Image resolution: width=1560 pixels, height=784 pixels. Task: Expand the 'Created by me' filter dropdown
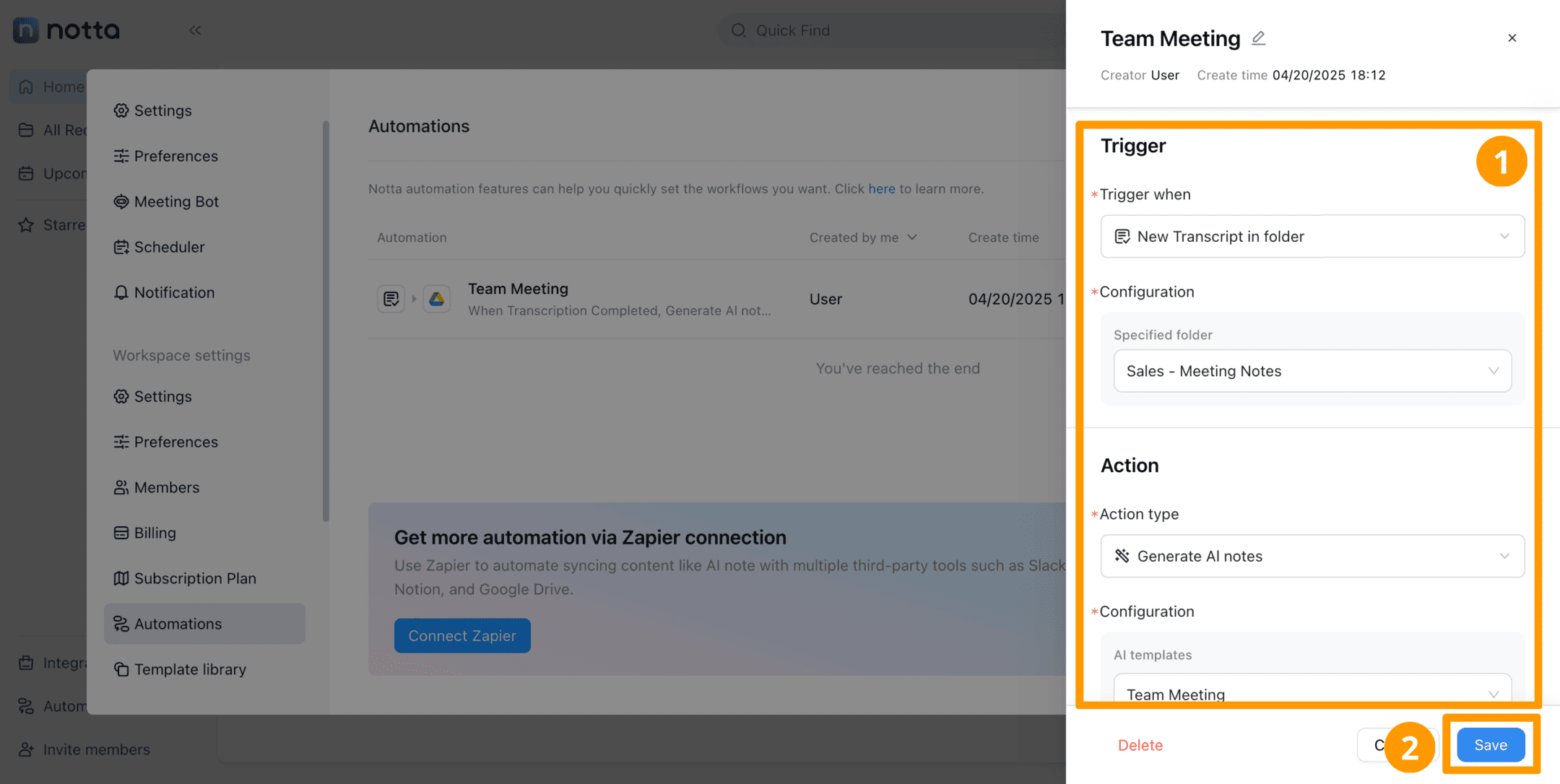pyautogui.click(x=863, y=238)
